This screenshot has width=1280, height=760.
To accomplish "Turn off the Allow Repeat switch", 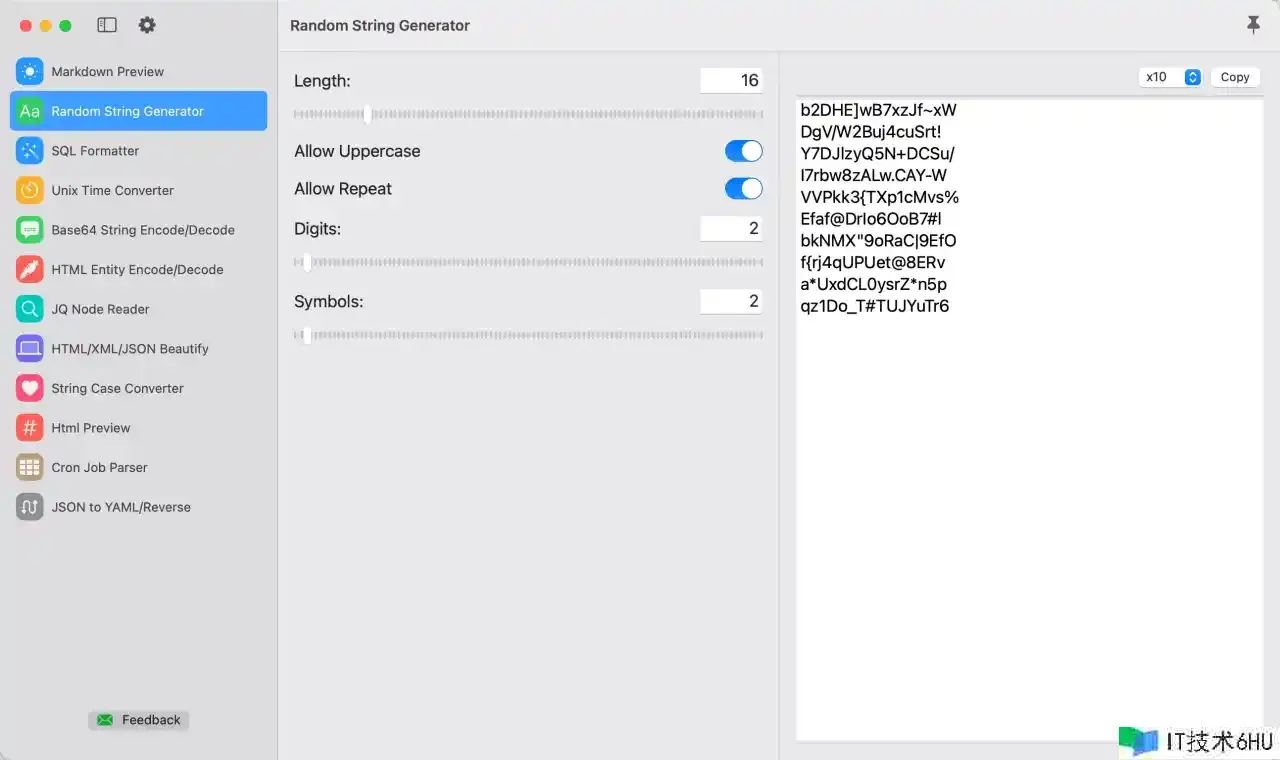I will coord(743,189).
